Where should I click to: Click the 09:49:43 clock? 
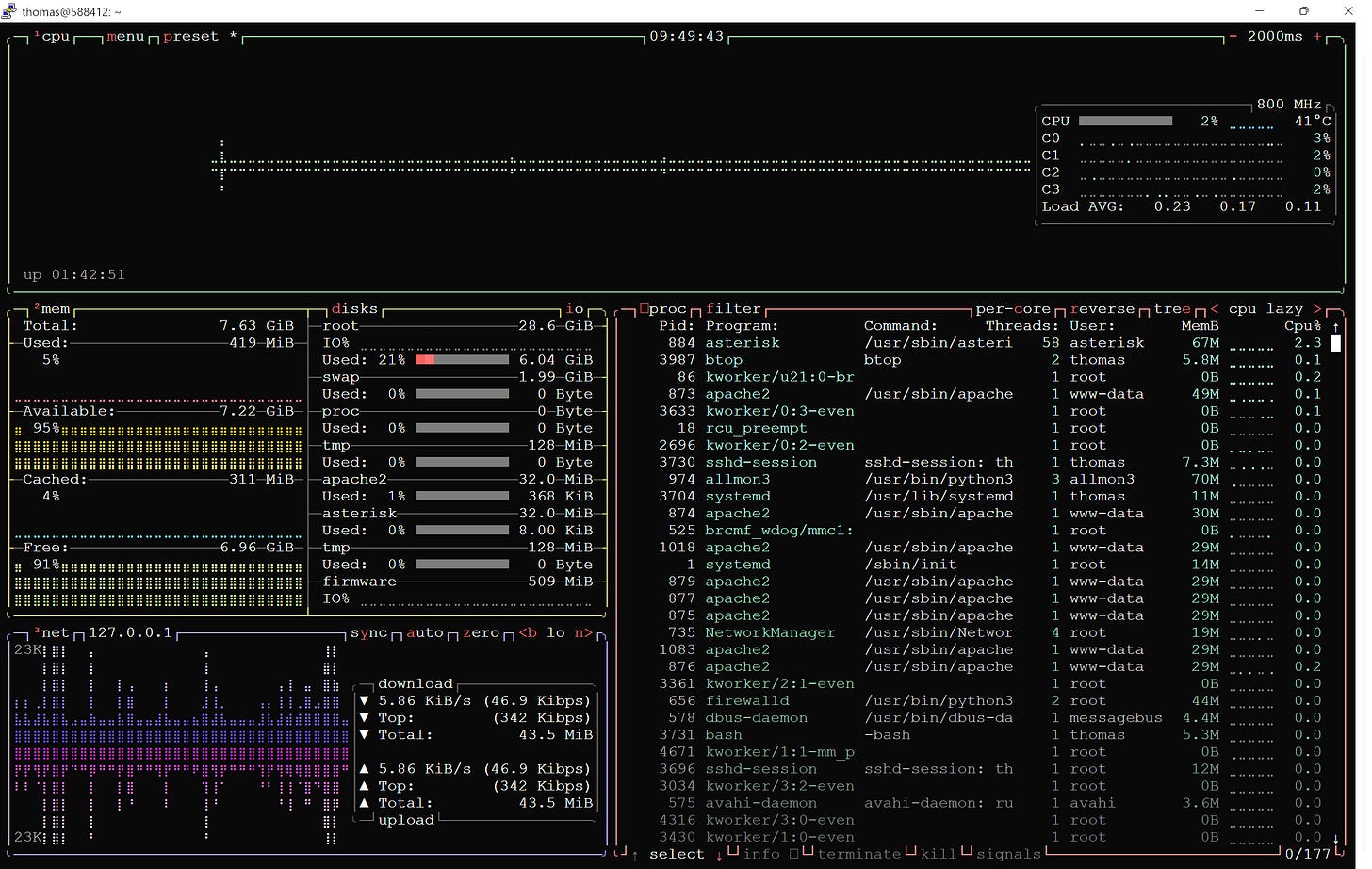tap(687, 37)
